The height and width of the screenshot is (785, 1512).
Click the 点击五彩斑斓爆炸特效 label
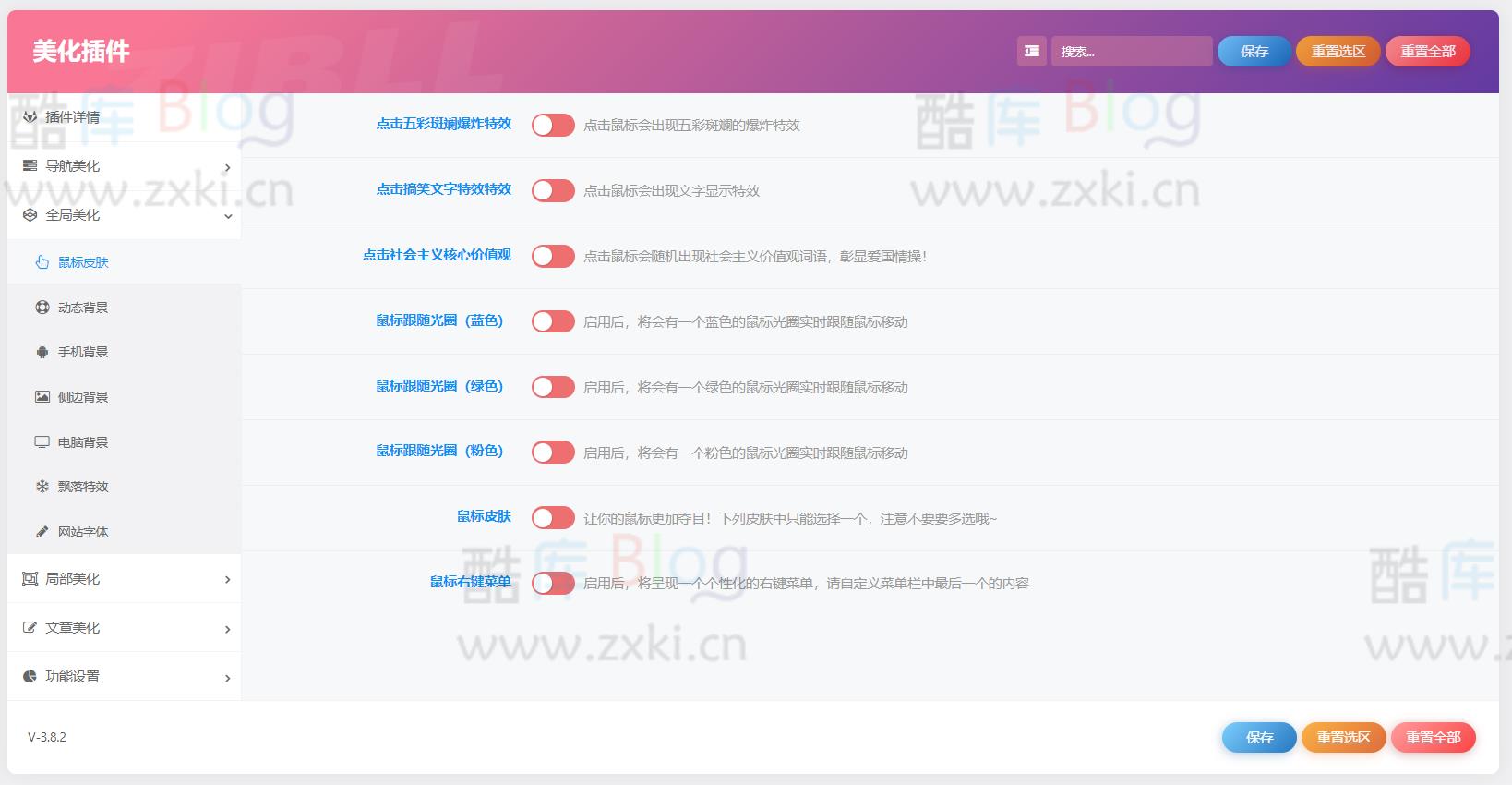[444, 124]
